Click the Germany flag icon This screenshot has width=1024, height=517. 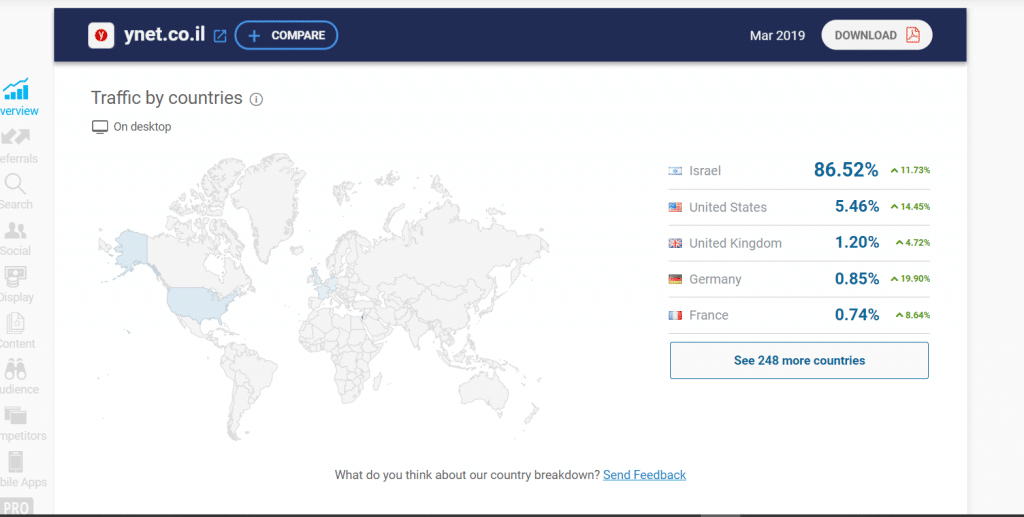click(675, 279)
